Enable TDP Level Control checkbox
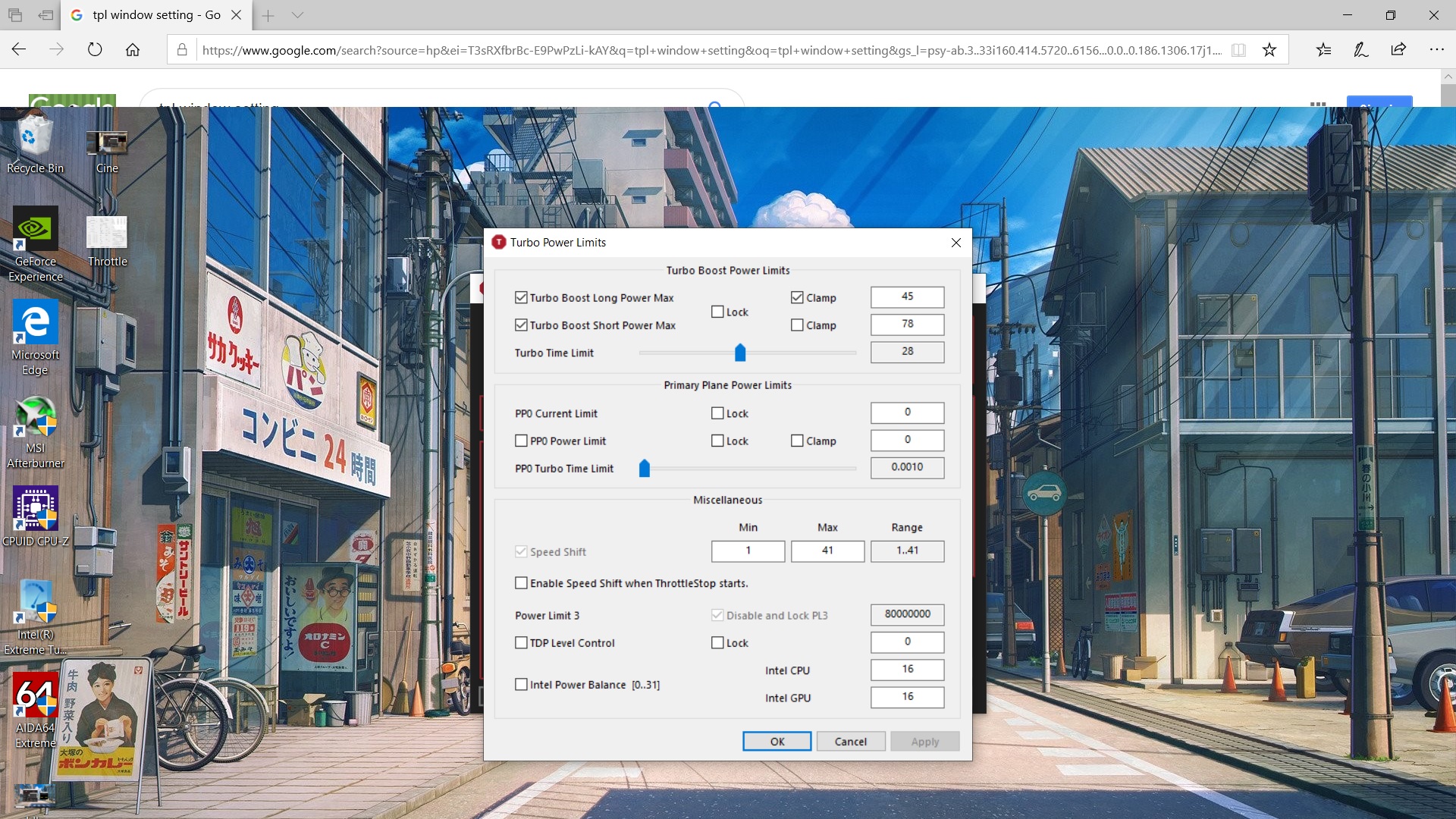 [521, 642]
